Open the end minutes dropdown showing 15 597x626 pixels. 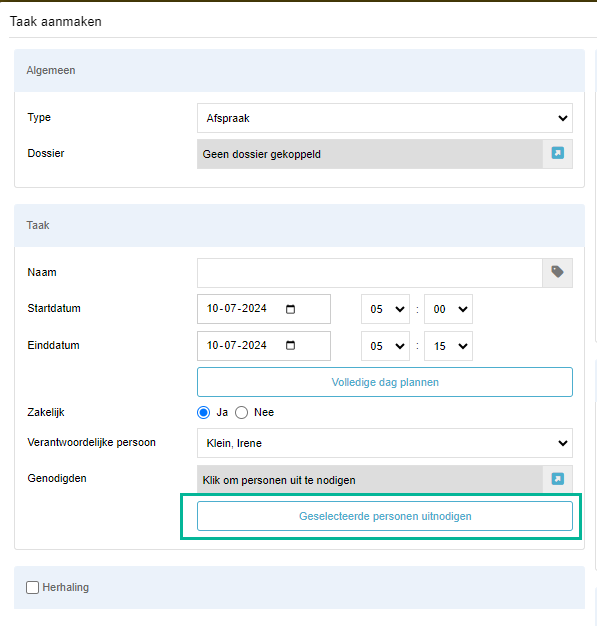[448, 346]
